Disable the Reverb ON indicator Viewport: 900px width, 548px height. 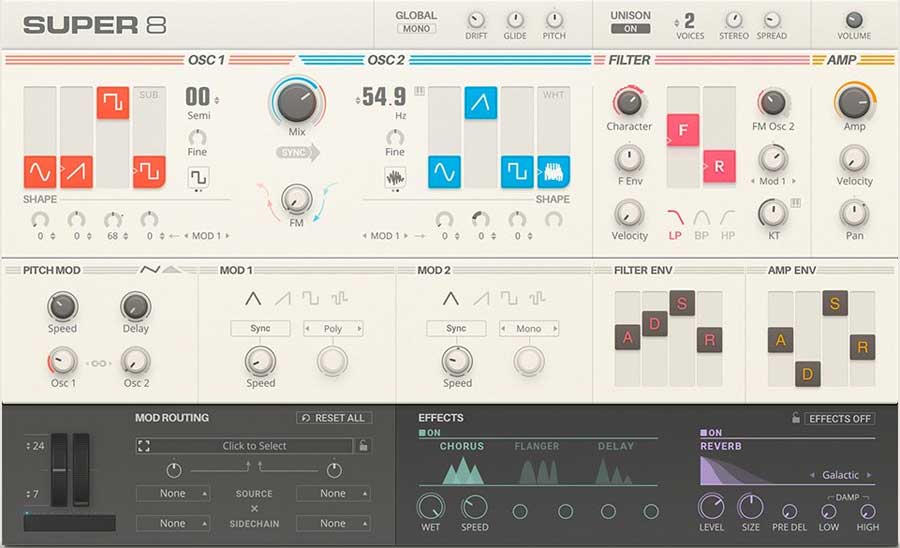click(x=711, y=433)
